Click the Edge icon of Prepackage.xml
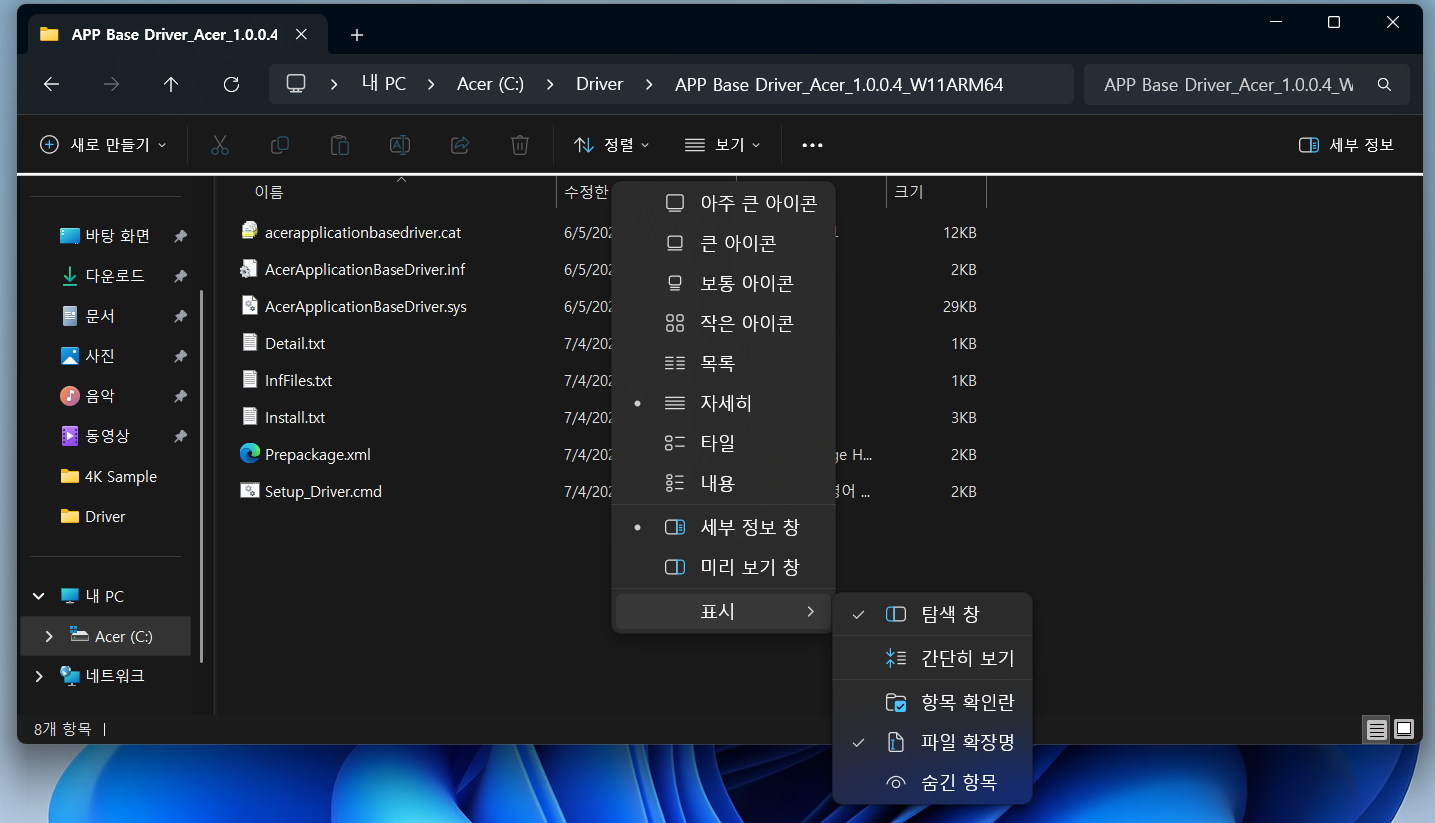Image resolution: width=1435 pixels, height=823 pixels. 250,454
